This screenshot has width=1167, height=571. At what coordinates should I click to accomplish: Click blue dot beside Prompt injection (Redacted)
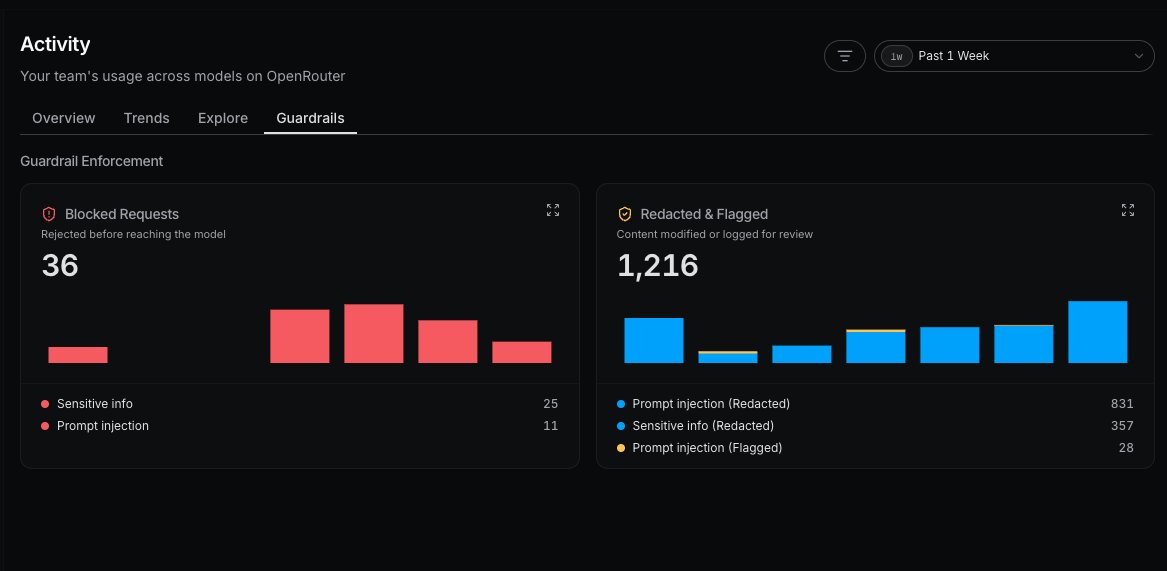[621, 404]
